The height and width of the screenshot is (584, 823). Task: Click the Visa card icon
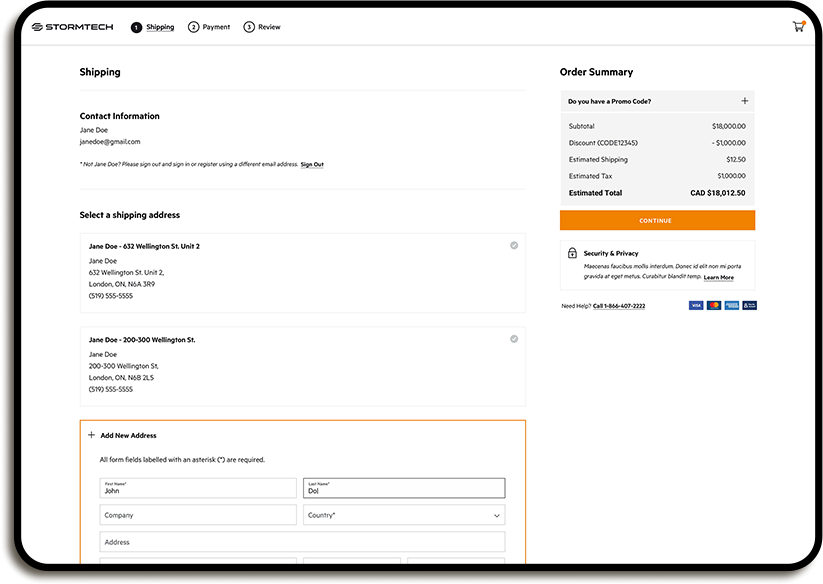tap(696, 305)
